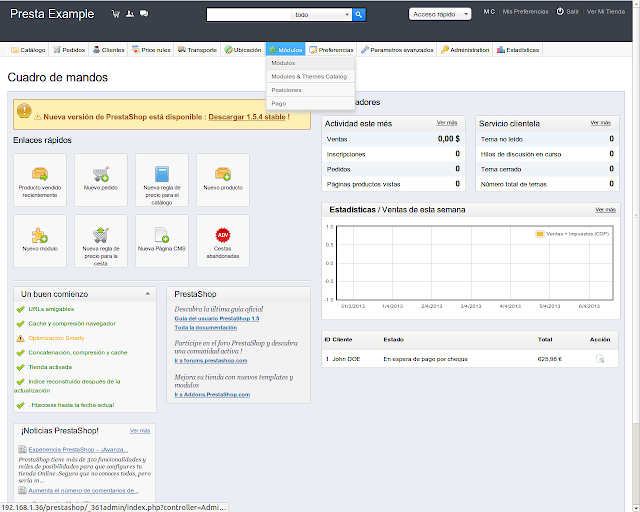The width and height of the screenshot is (640, 512).
Task: Click Ver más in Noticias PrestaShop
Action: coord(140,430)
